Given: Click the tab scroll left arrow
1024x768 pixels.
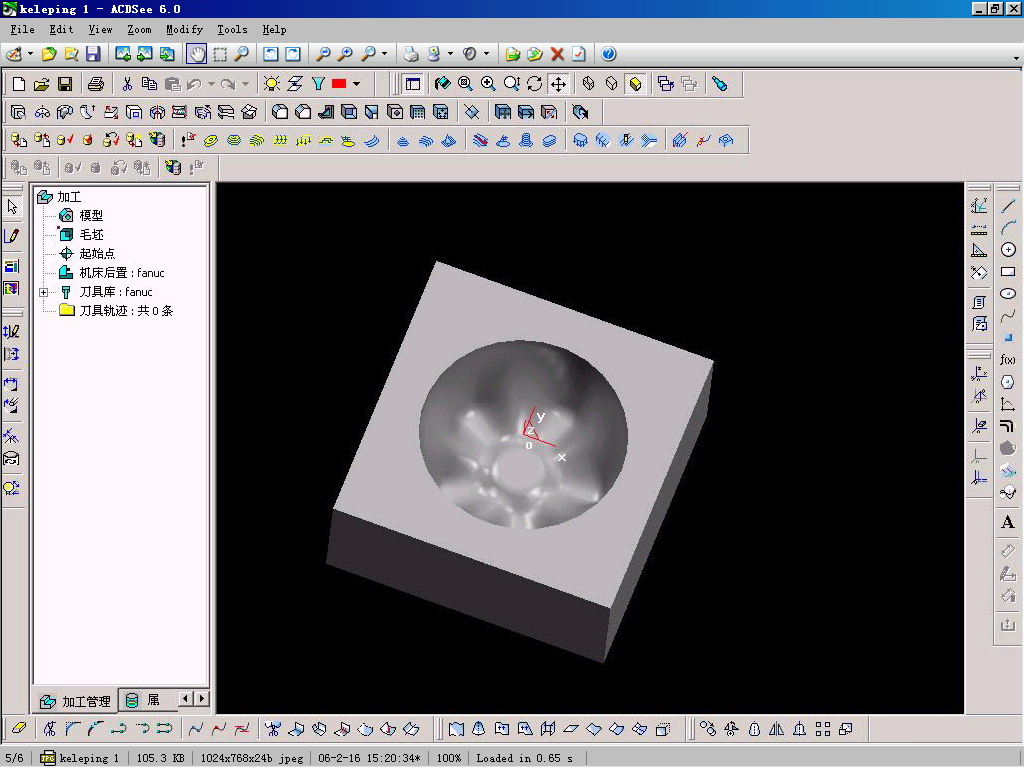Looking at the screenshot, I should click(x=186, y=698).
